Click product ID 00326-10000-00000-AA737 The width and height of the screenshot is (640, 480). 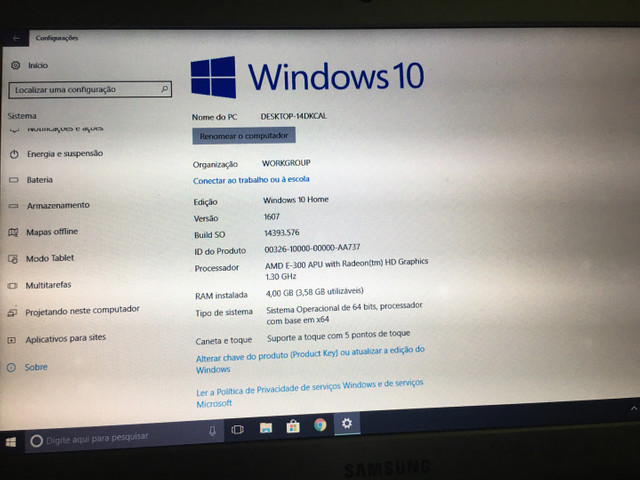[x=312, y=248]
